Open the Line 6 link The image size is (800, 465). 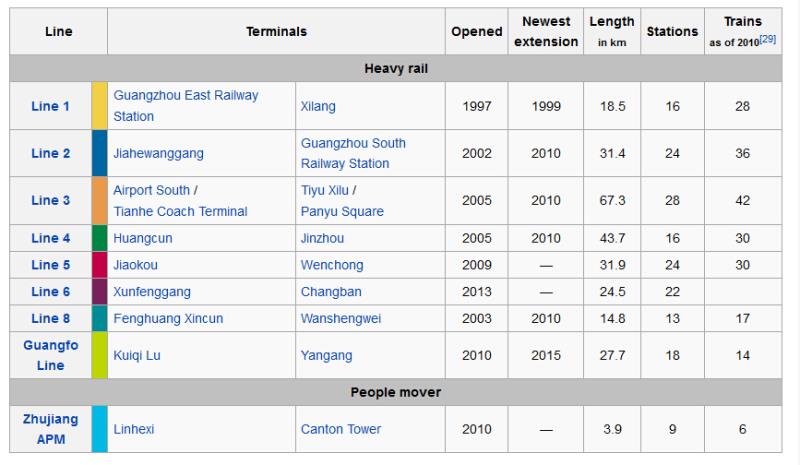click(x=50, y=291)
